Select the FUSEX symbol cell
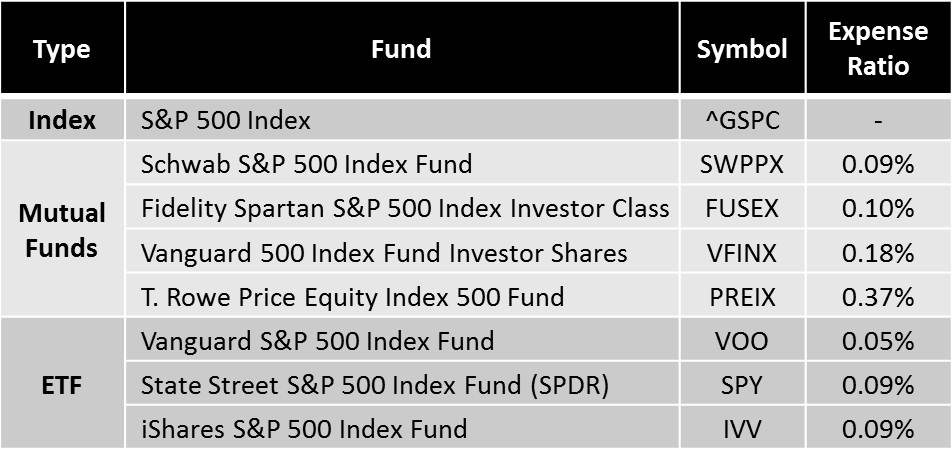 point(742,208)
